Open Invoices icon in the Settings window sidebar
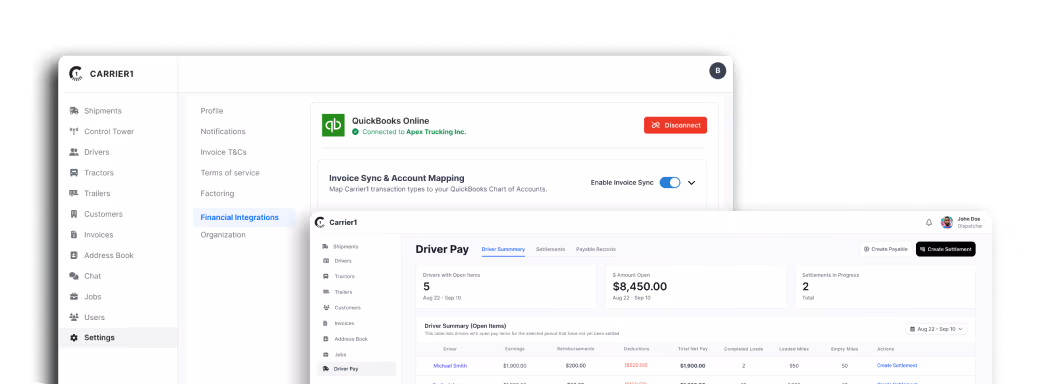1048x384 pixels. [x=74, y=235]
